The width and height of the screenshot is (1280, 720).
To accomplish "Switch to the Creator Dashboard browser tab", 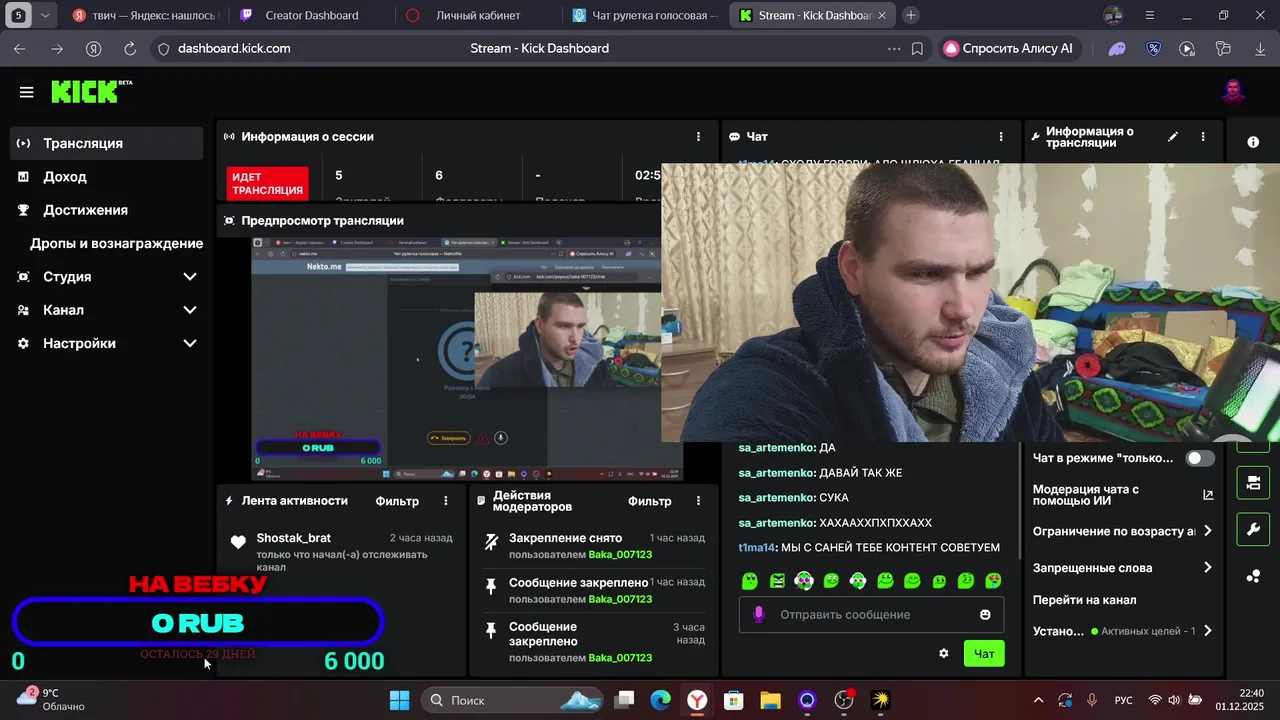I will (x=311, y=15).
